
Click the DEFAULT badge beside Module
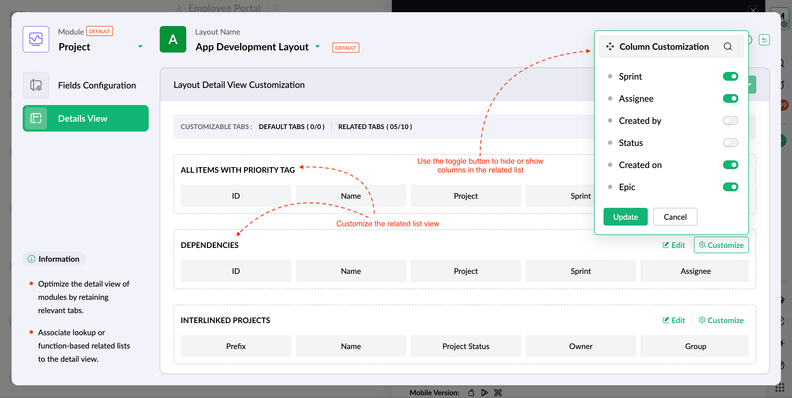100,31
